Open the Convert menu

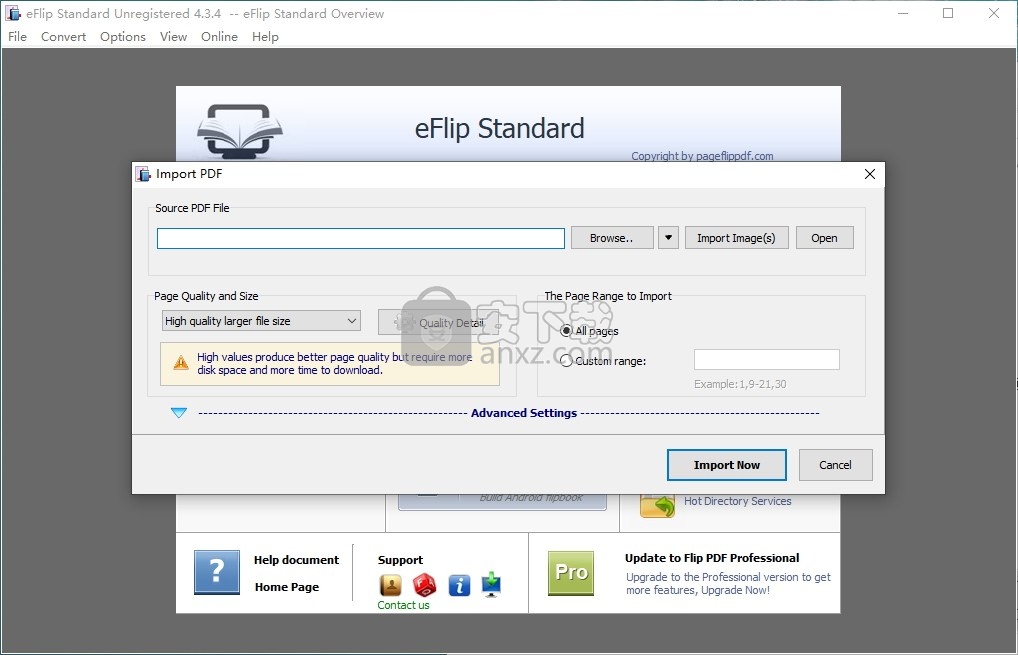tap(63, 37)
